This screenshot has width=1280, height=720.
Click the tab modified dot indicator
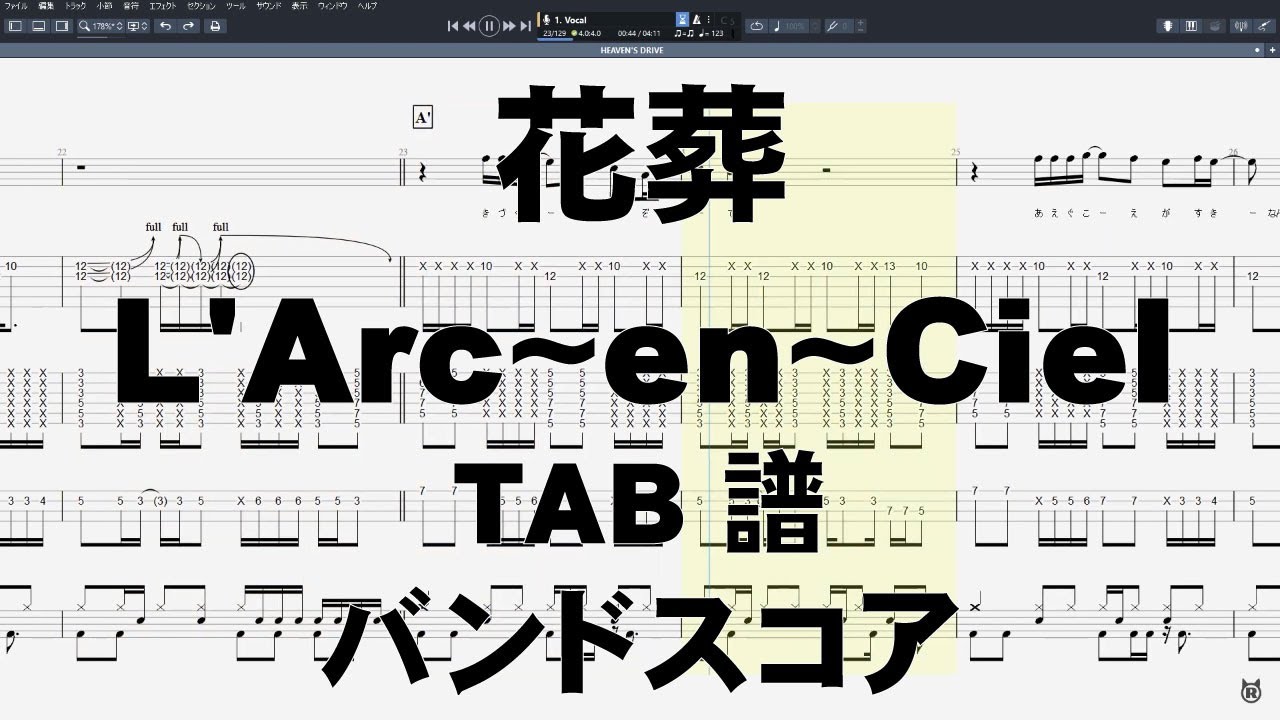pyautogui.click(x=1257, y=50)
